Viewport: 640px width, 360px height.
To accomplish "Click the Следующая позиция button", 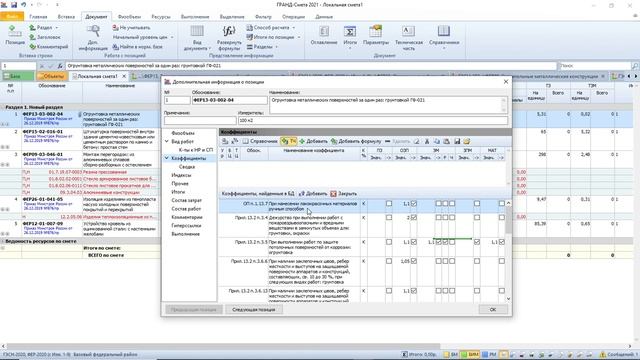I will [x=253, y=309].
